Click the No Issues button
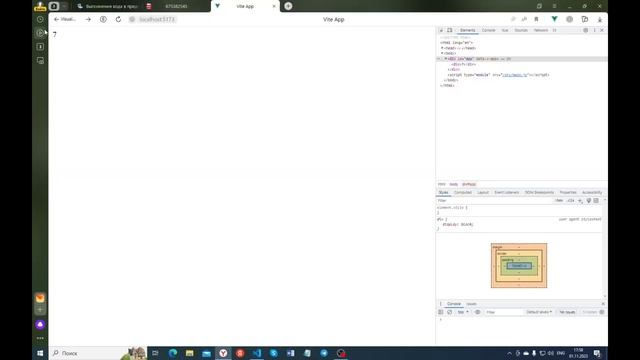The width and height of the screenshot is (640, 360). point(567,312)
